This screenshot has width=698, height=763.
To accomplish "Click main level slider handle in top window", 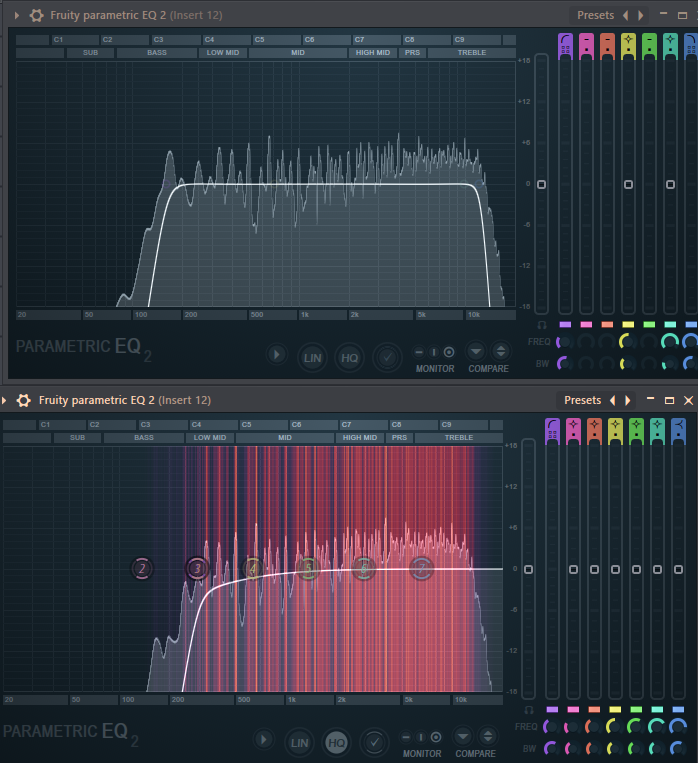I will click(541, 184).
